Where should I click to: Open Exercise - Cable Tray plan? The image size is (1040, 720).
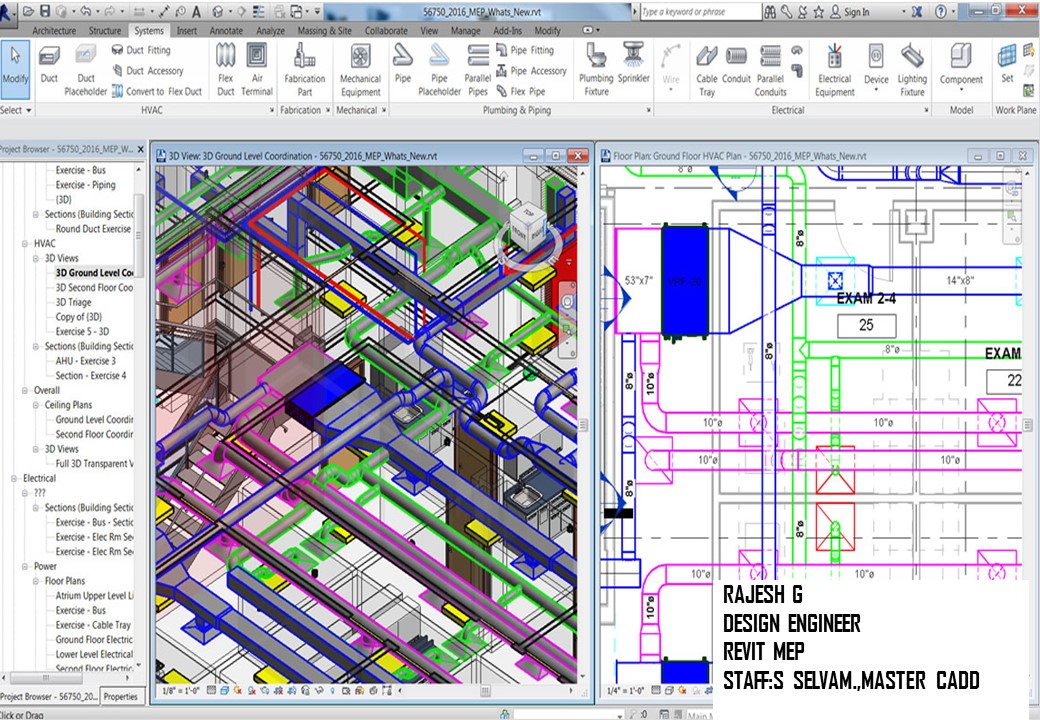93,625
